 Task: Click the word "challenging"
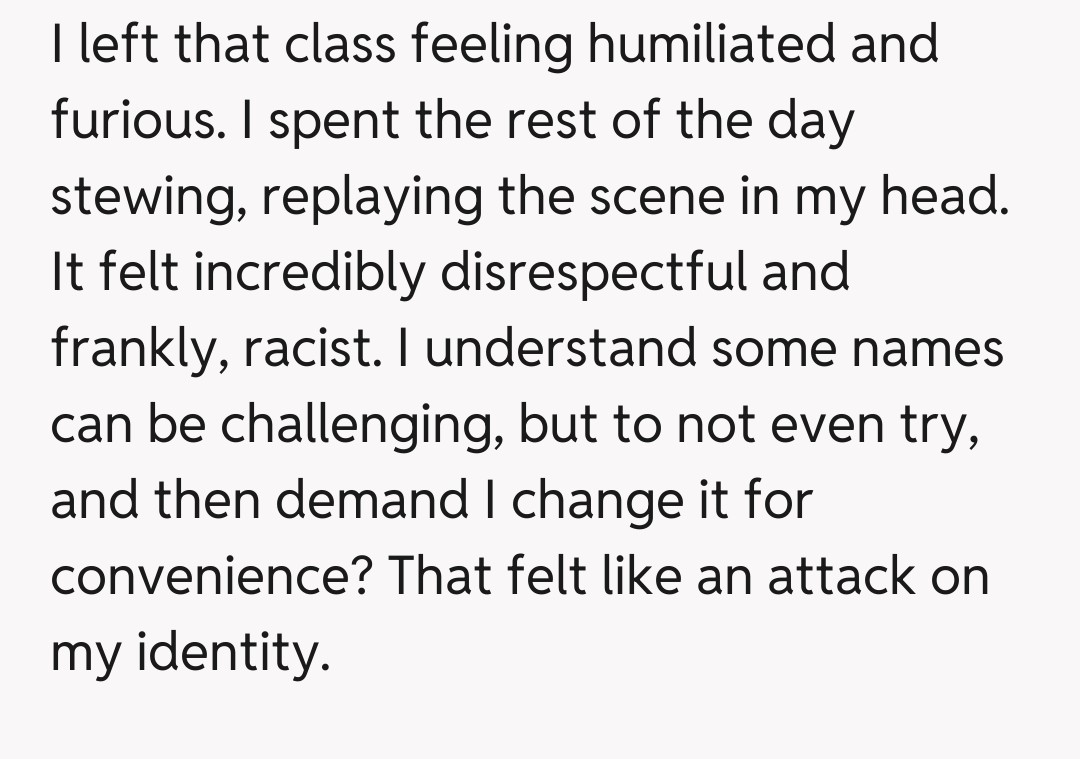click(x=367, y=424)
